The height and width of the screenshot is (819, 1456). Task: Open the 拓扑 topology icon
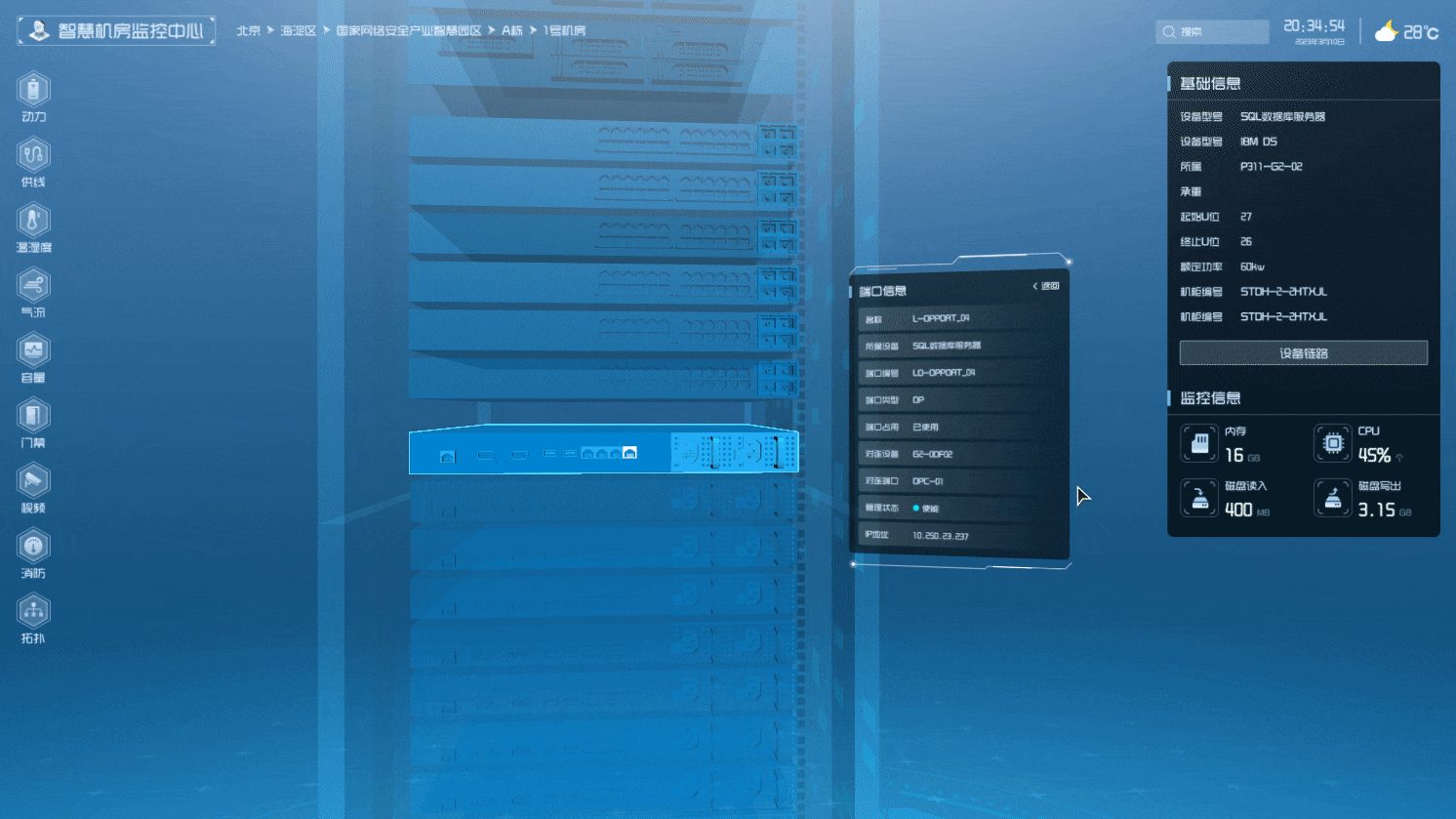click(33, 612)
